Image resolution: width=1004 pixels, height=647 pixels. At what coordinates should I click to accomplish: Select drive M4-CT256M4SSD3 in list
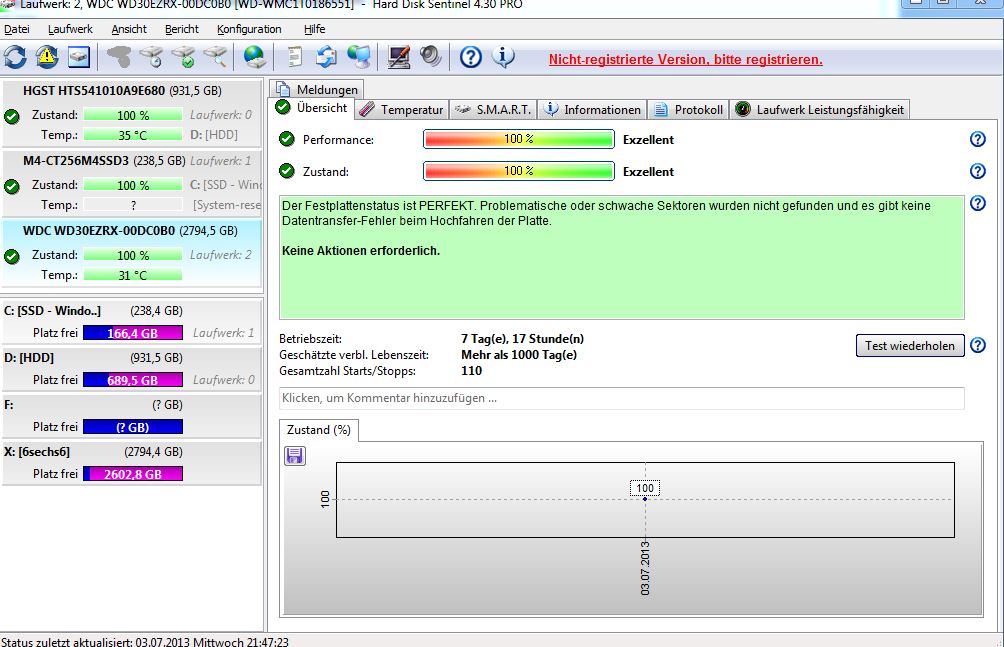(132, 183)
